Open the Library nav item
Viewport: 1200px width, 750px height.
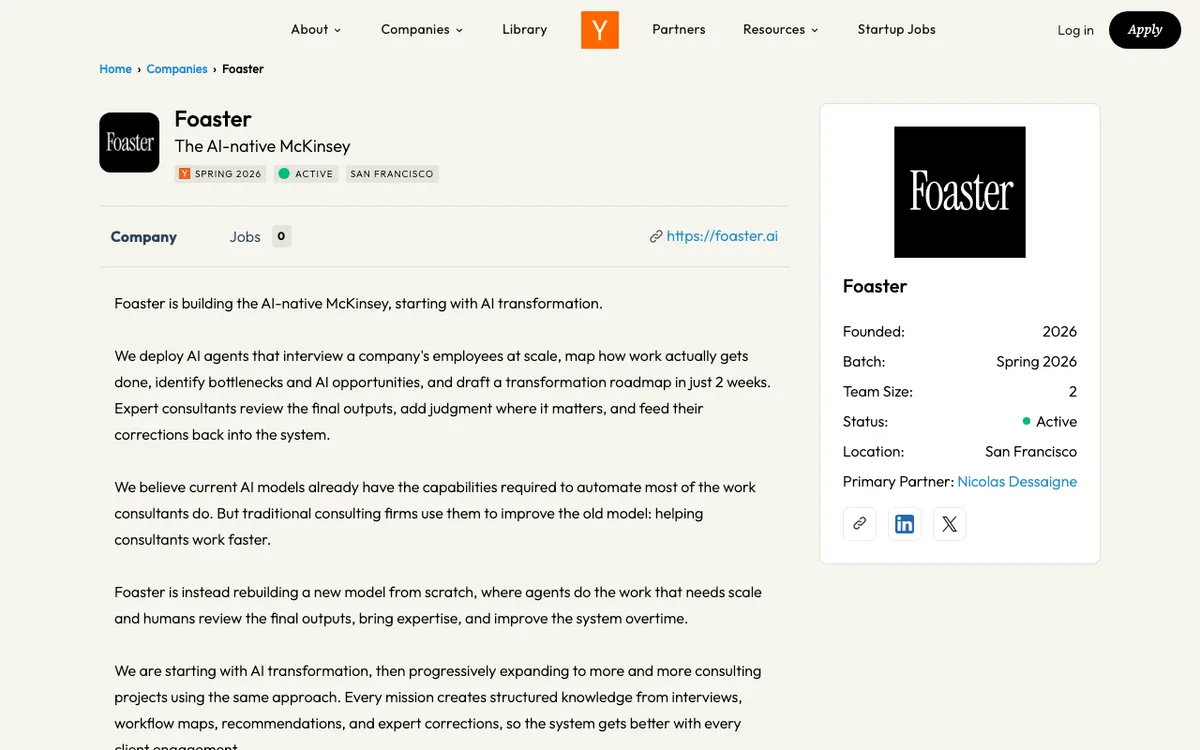coord(524,29)
